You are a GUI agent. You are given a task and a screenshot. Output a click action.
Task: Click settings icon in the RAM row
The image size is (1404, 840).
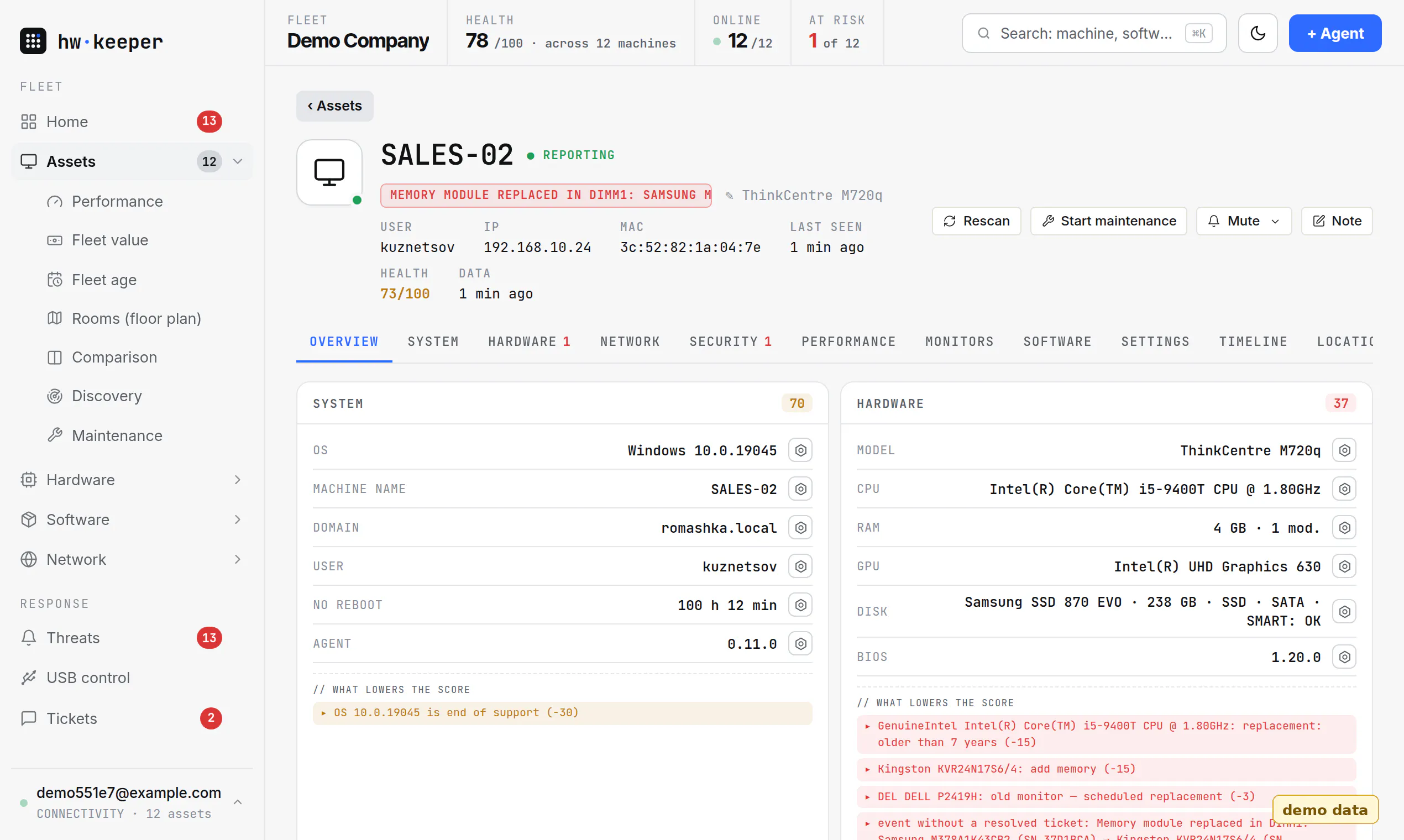(1344, 528)
